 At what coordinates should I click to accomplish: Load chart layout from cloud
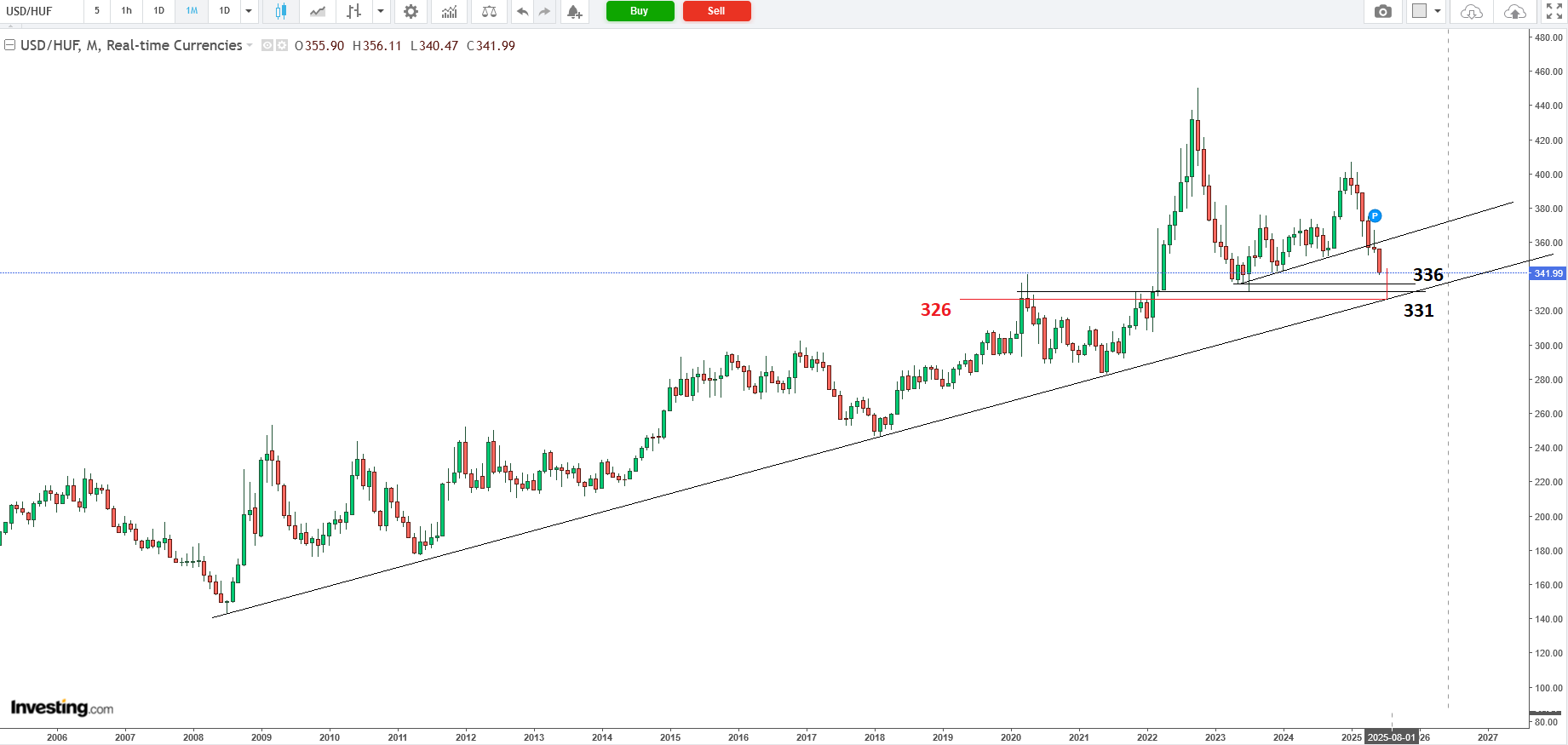pyautogui.click(x=1471, y=11)
